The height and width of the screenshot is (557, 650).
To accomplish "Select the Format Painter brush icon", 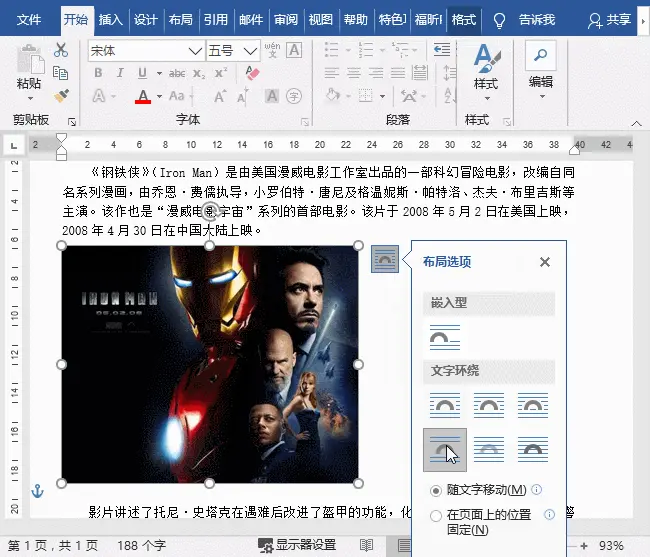I will pos(61,96).
